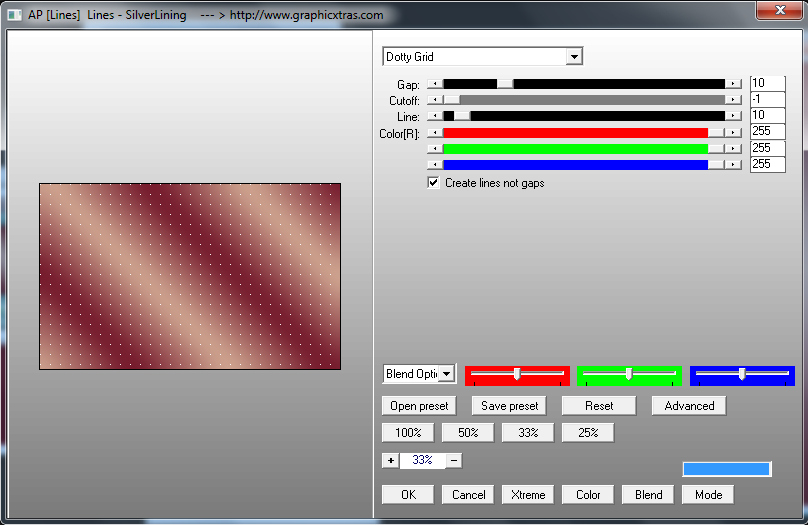
Task: Click the light blue color swatch
Action: (726, 469)
